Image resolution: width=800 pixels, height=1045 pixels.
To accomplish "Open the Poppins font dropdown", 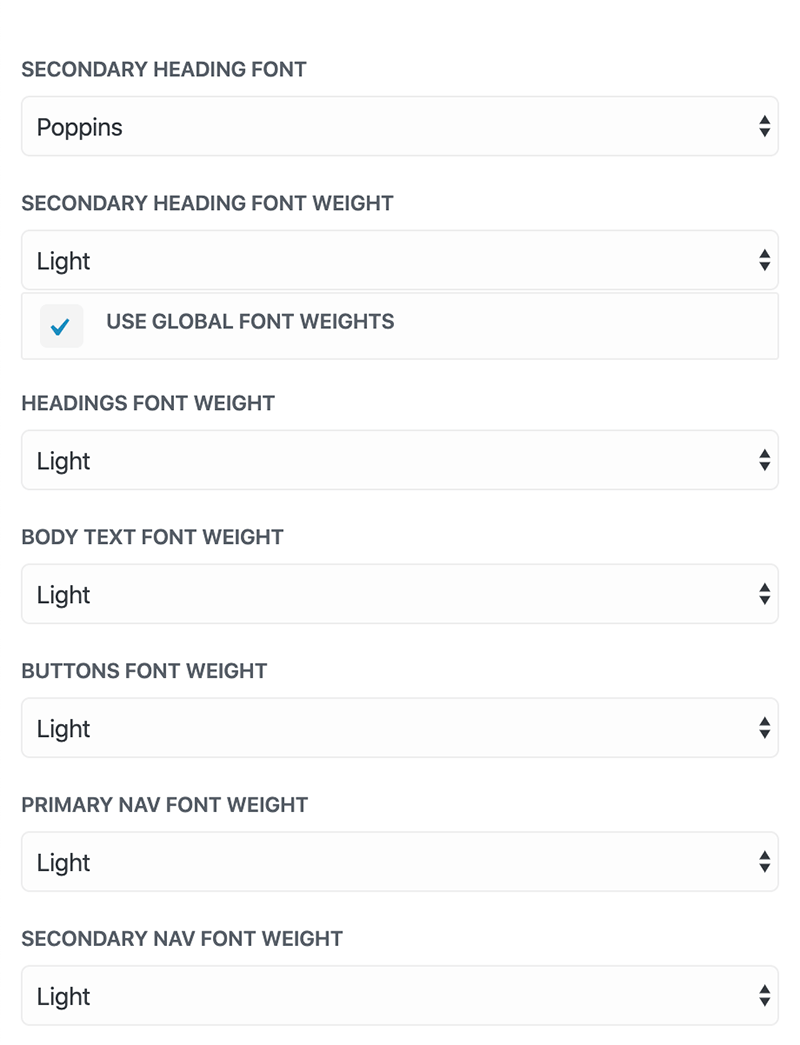I will point(400,126).
